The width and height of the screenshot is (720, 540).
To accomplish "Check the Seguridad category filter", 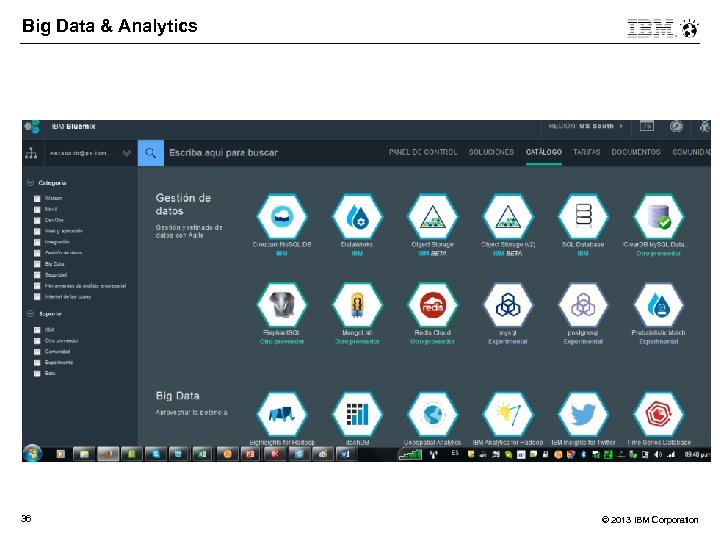I will pos(37,275).
